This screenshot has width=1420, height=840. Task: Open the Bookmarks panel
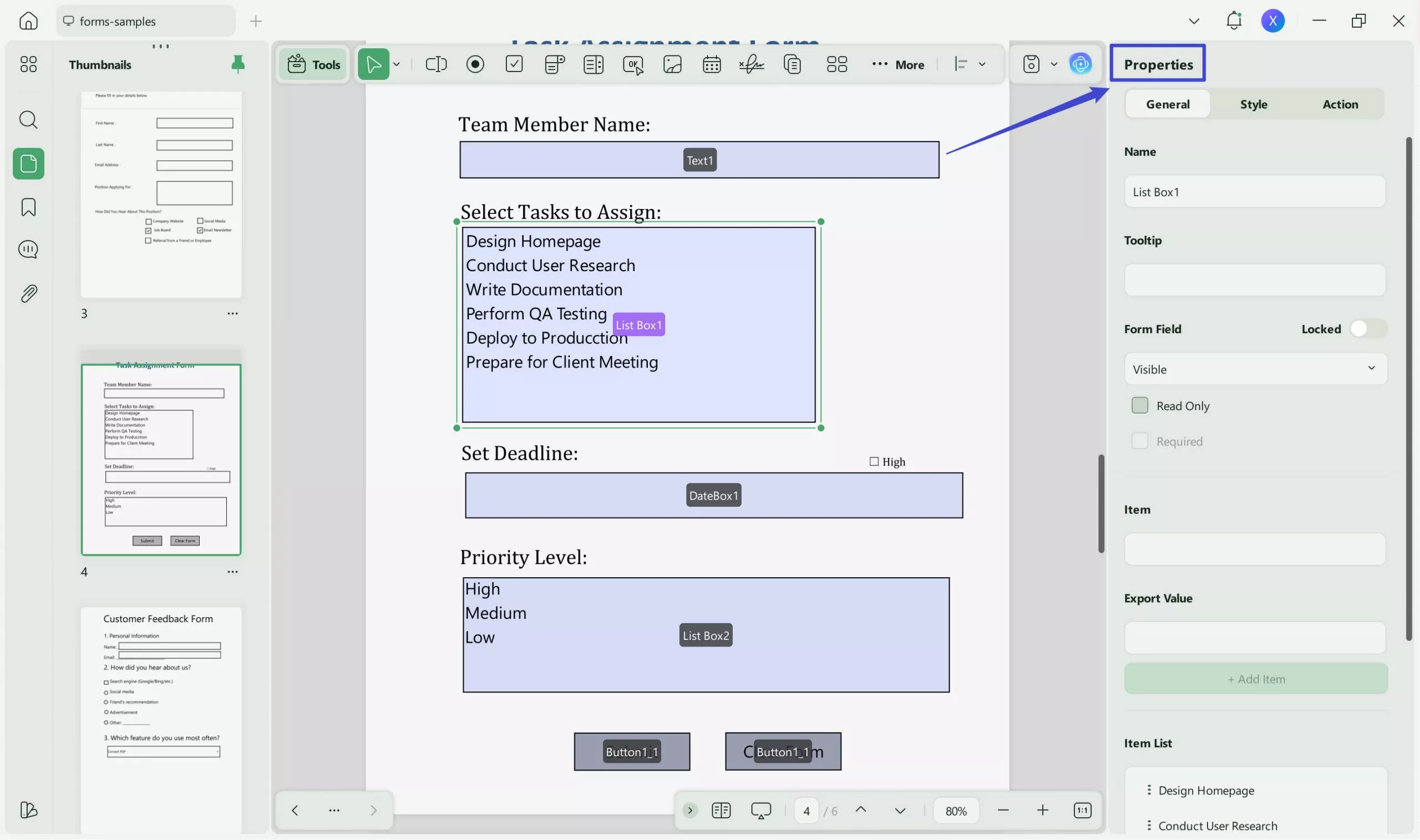28,207
